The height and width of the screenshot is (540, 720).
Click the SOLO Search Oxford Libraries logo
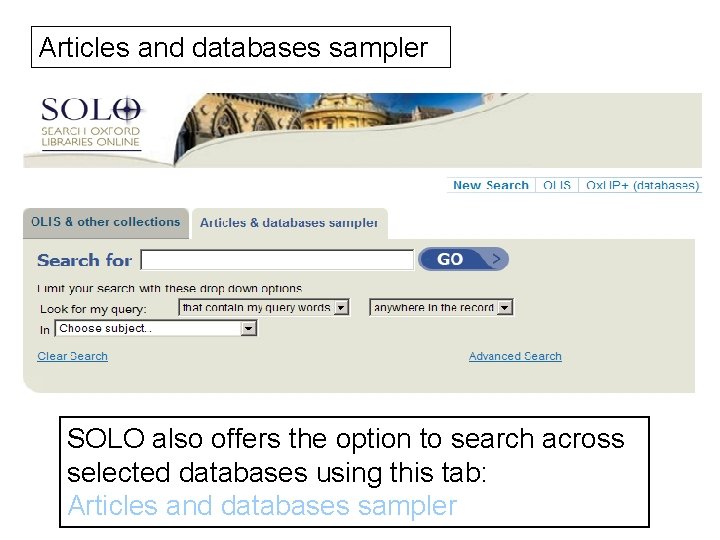pos(91,123)
